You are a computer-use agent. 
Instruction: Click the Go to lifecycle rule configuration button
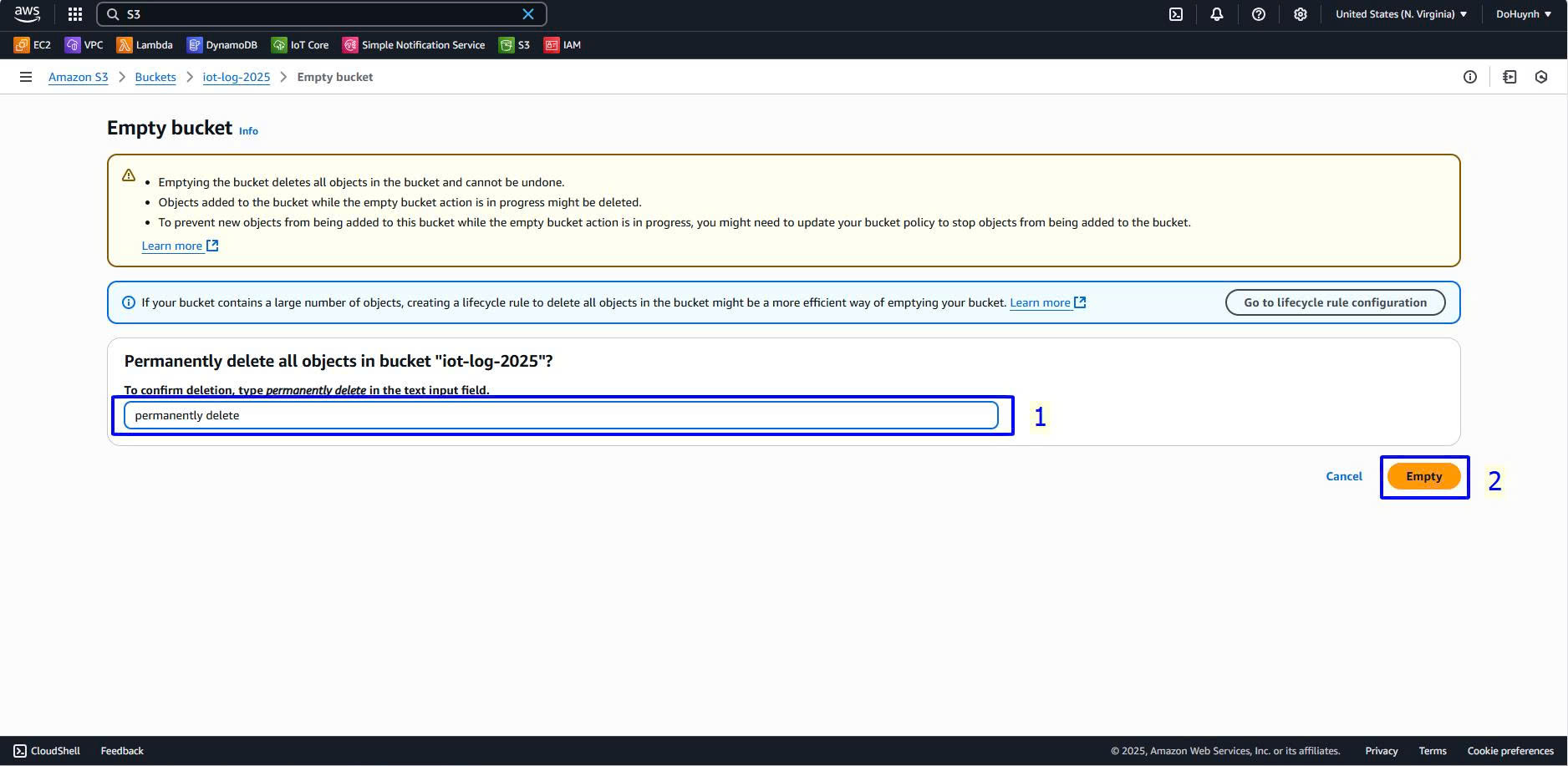pos(1335,302)
